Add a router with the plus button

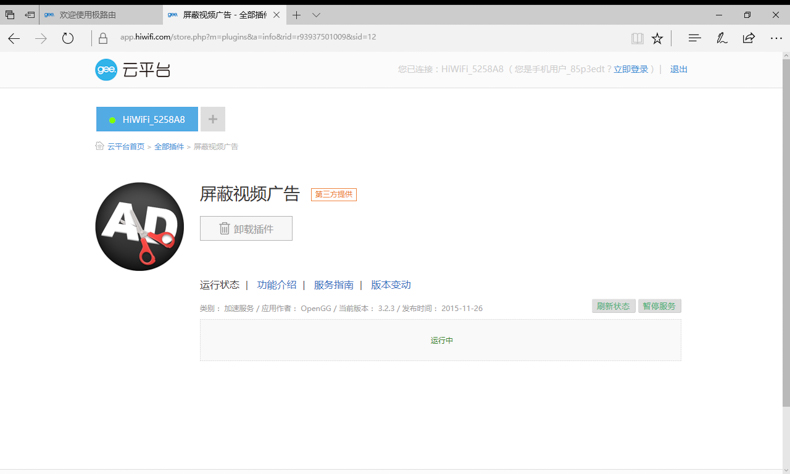[213, 119]
